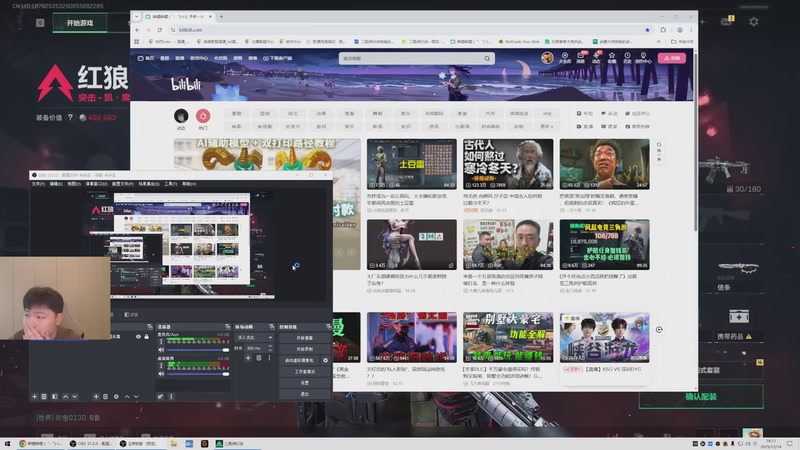Open Windows Start button on taskbar

[x=7, y=443]
